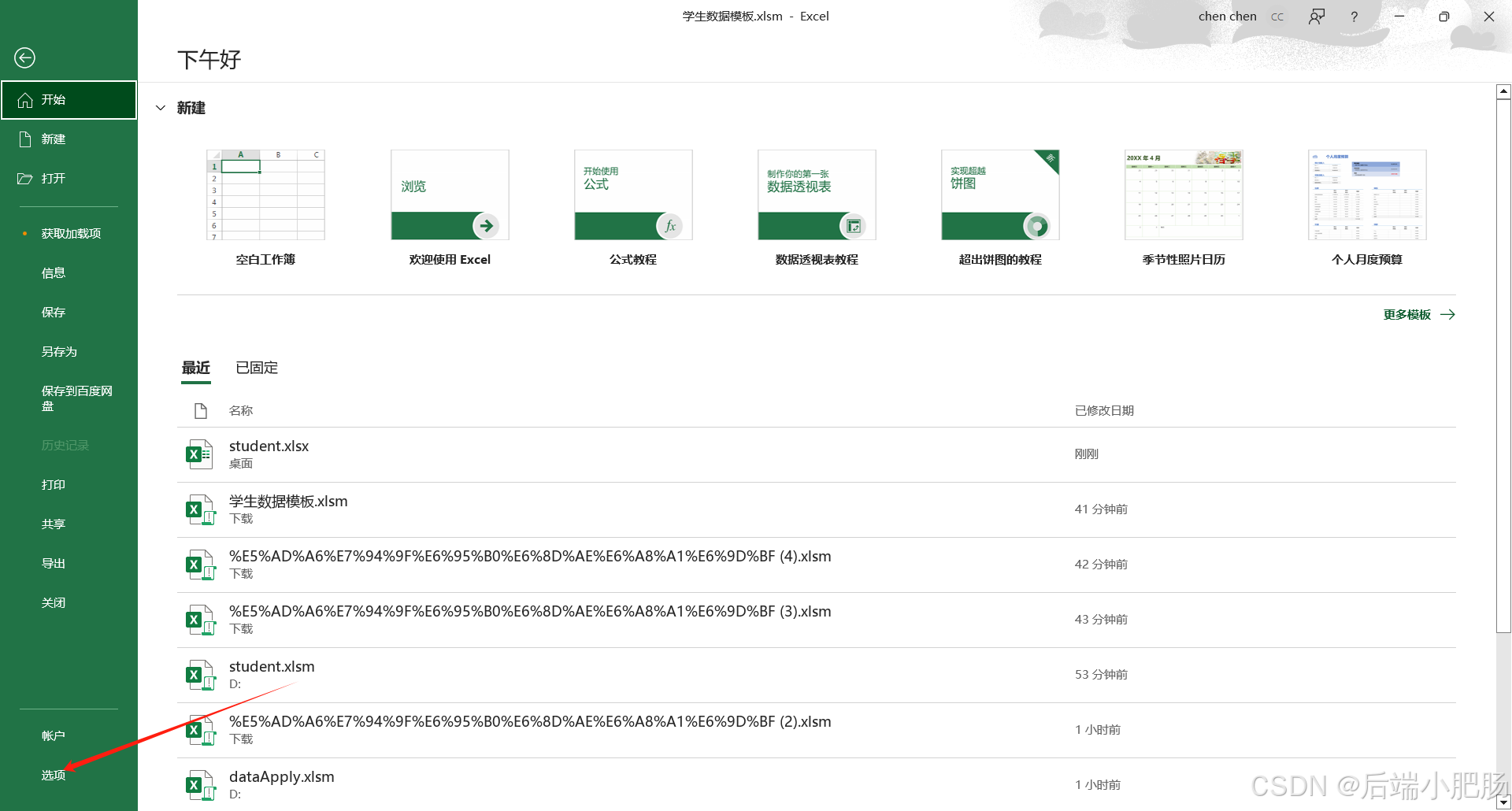Open the recent file ending in (2).xlsm
The image size is (1512, 811).
816,730
